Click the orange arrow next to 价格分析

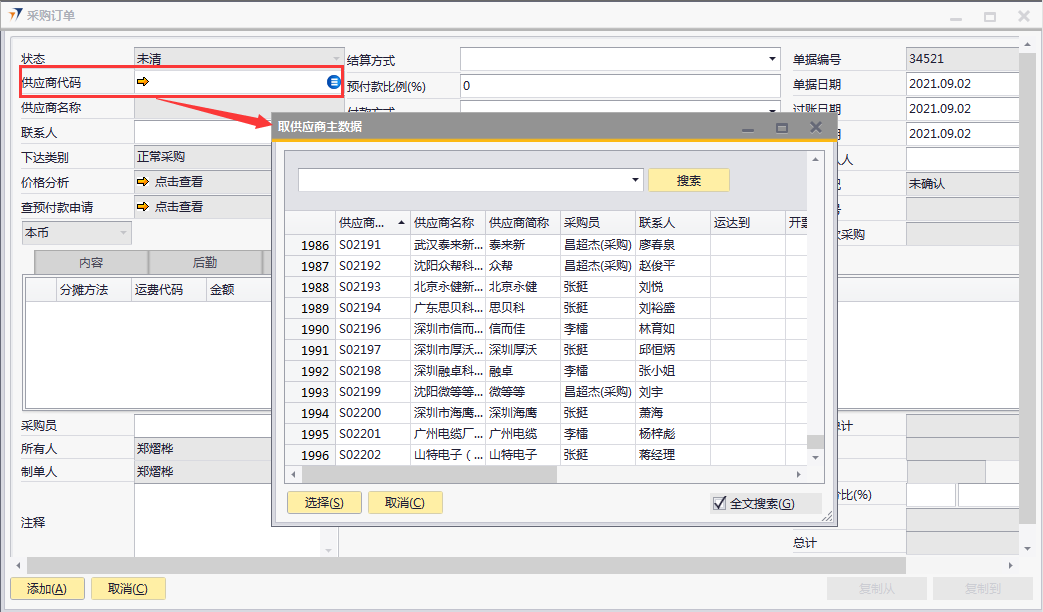[143, 182]
